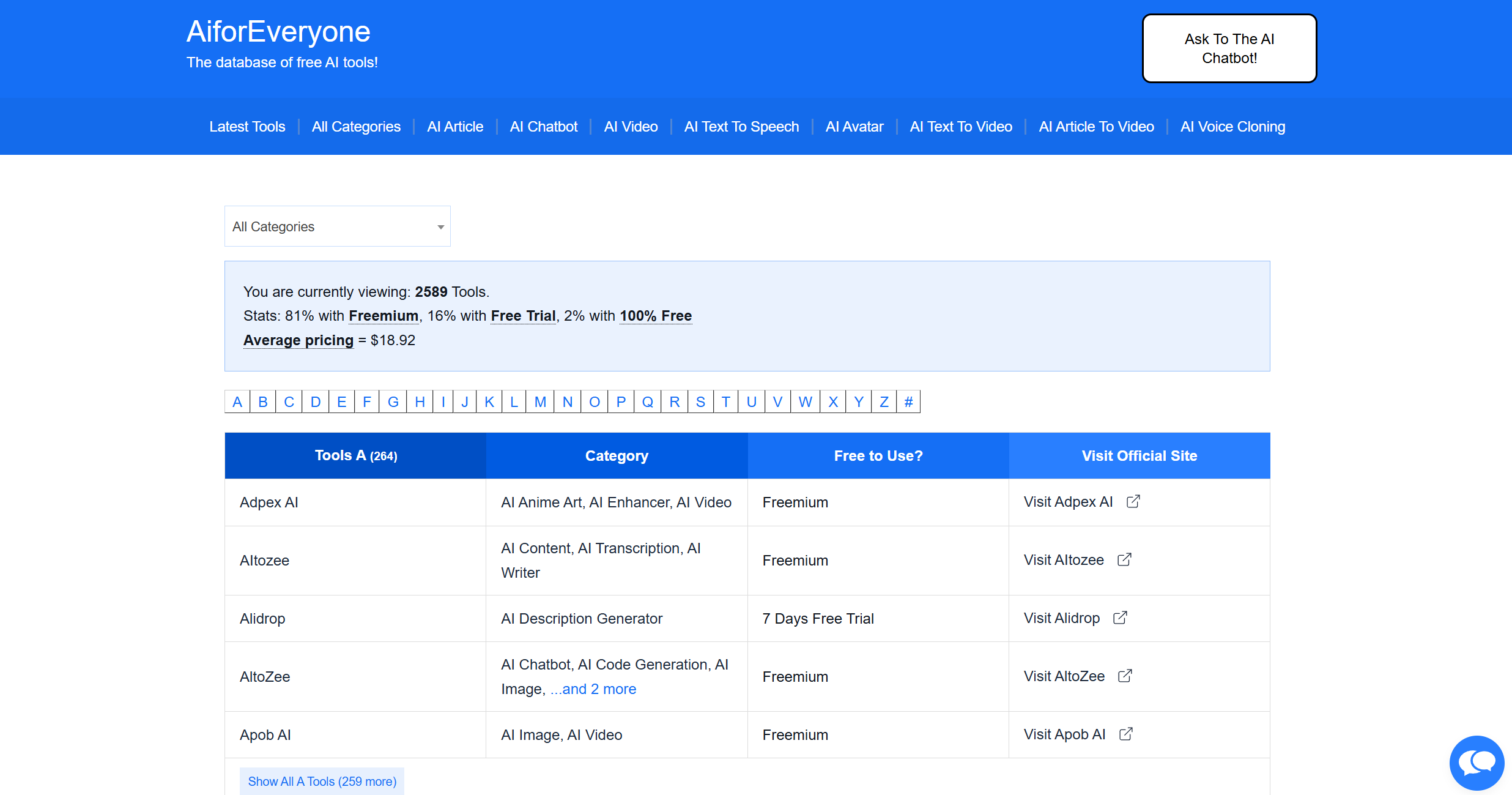Expand '...and 2 more' categories for AltoZee
This screenshot has height=795, width=1512.
(593, 689)
